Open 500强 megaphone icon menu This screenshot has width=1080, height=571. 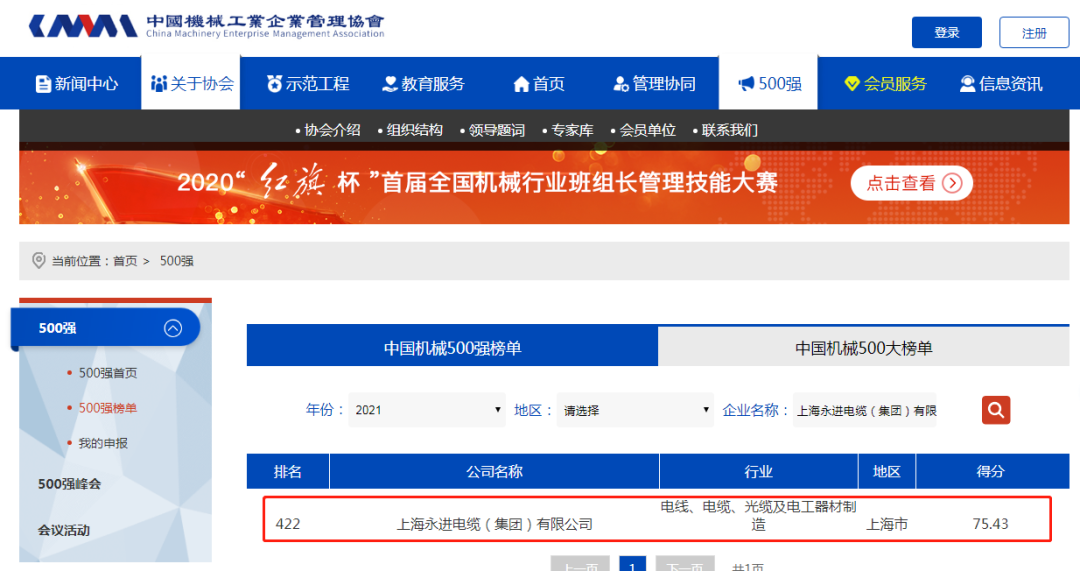coord(769,84)
